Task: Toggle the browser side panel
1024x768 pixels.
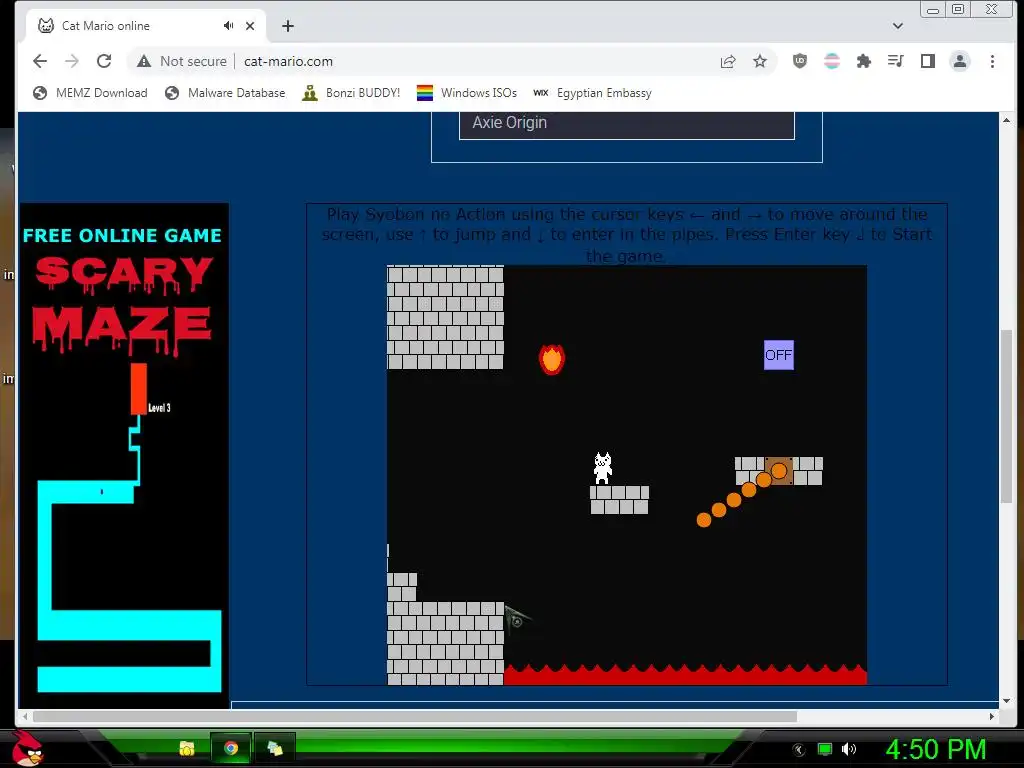Action: (x=927, y=61)
